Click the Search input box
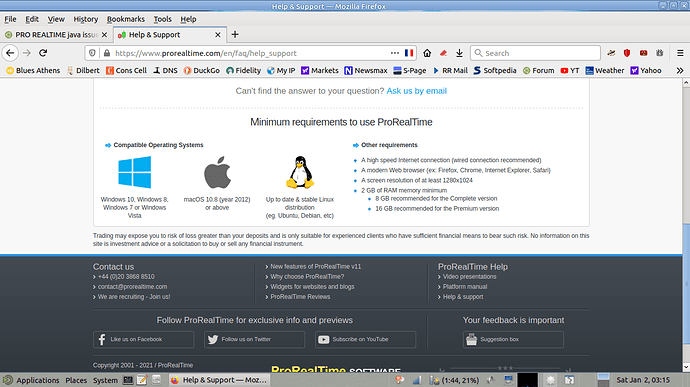 [535, 53]
